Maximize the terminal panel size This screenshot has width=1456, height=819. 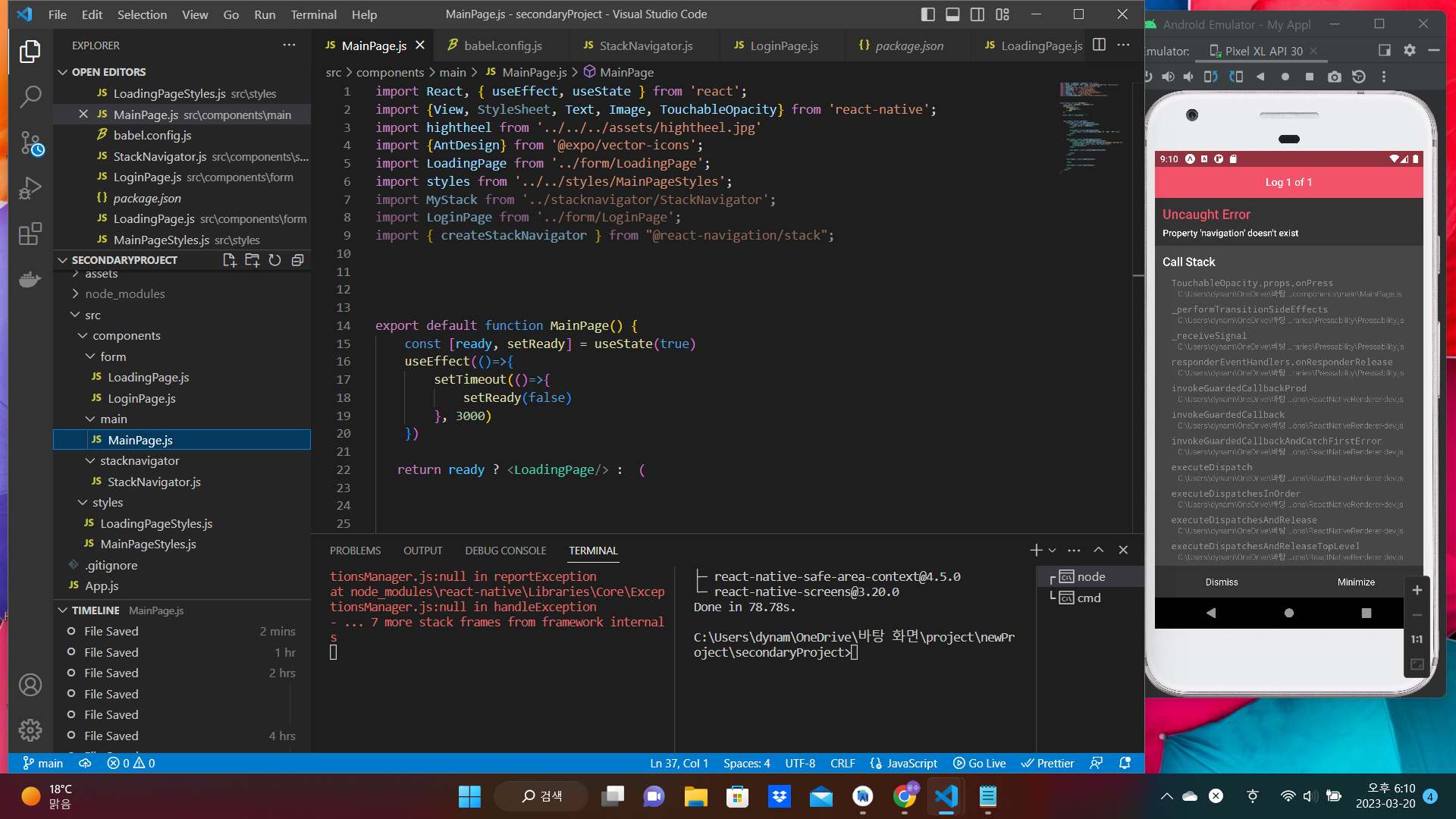coord(1098,551)
